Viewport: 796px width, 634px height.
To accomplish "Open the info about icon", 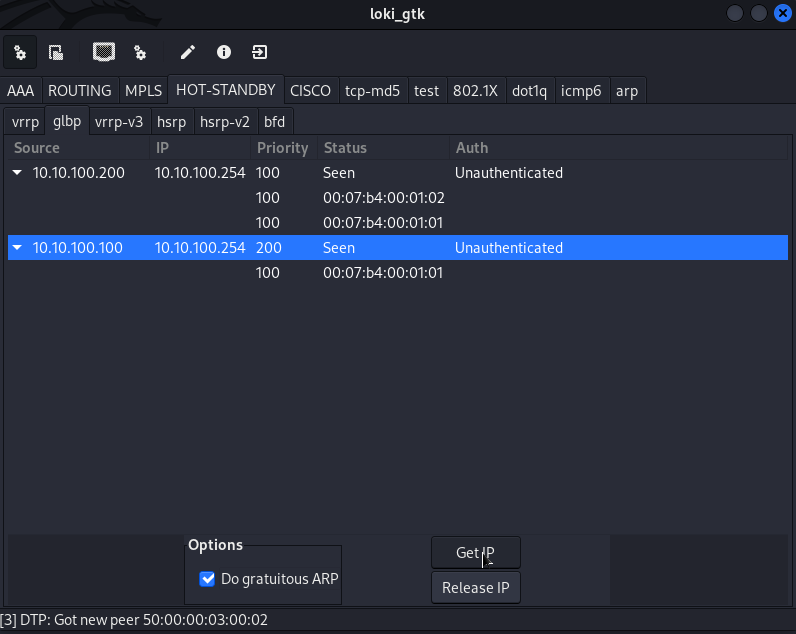I will tap(223, 52).
